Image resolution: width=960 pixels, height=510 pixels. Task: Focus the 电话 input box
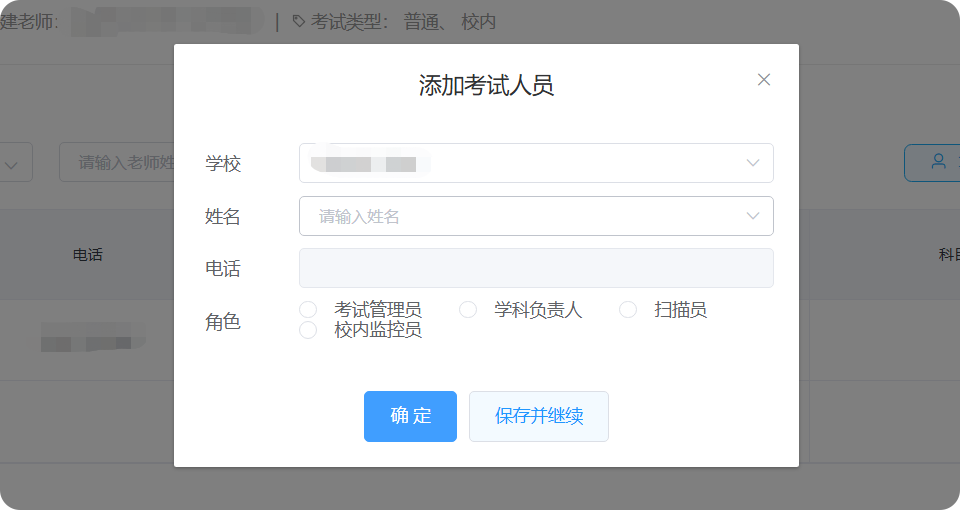(536, 268)
